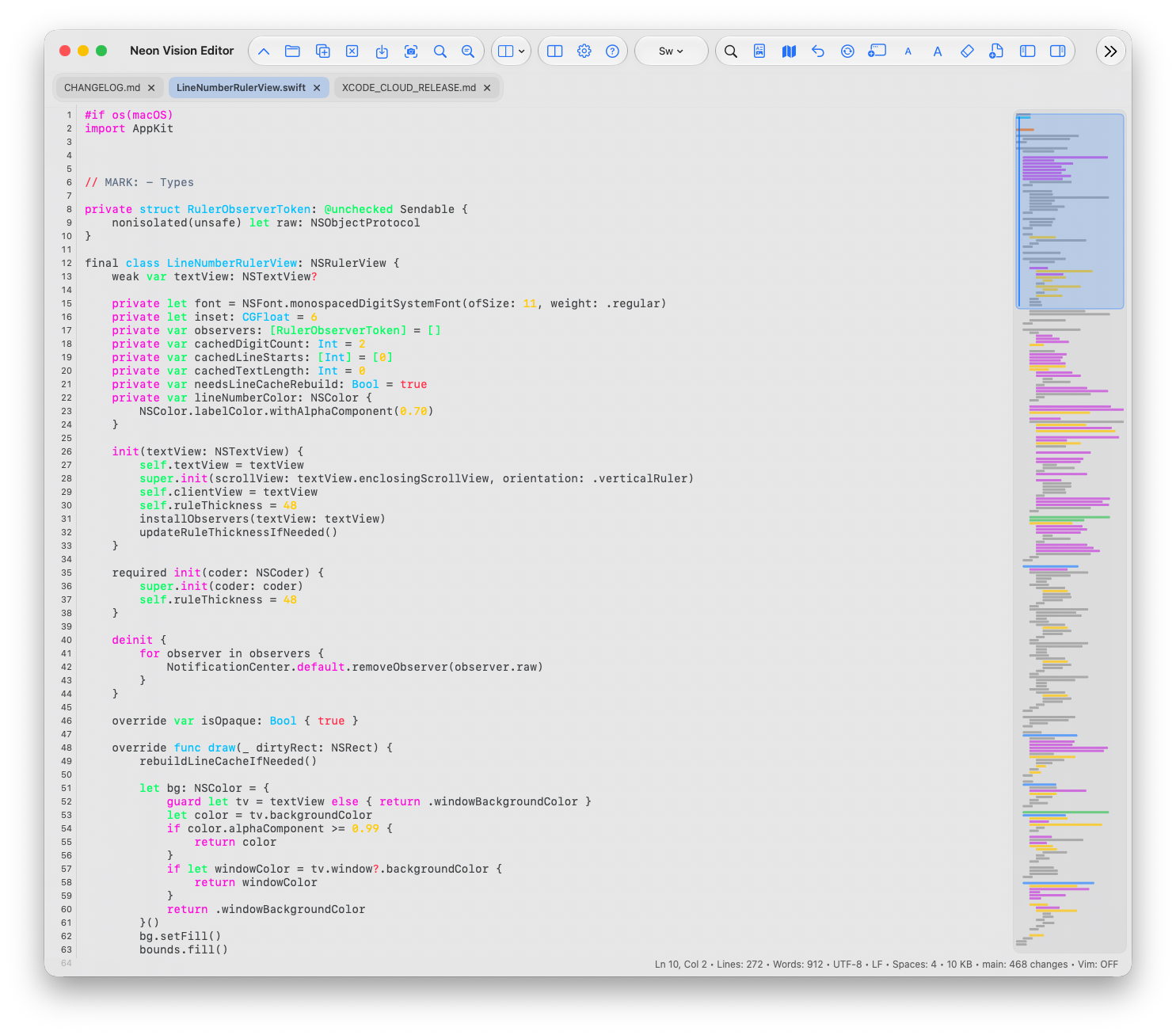Screen dimensions: 1176x1035
Task: Click the minimap highlighted viewport region
Action: click(x=1070, y=211)
